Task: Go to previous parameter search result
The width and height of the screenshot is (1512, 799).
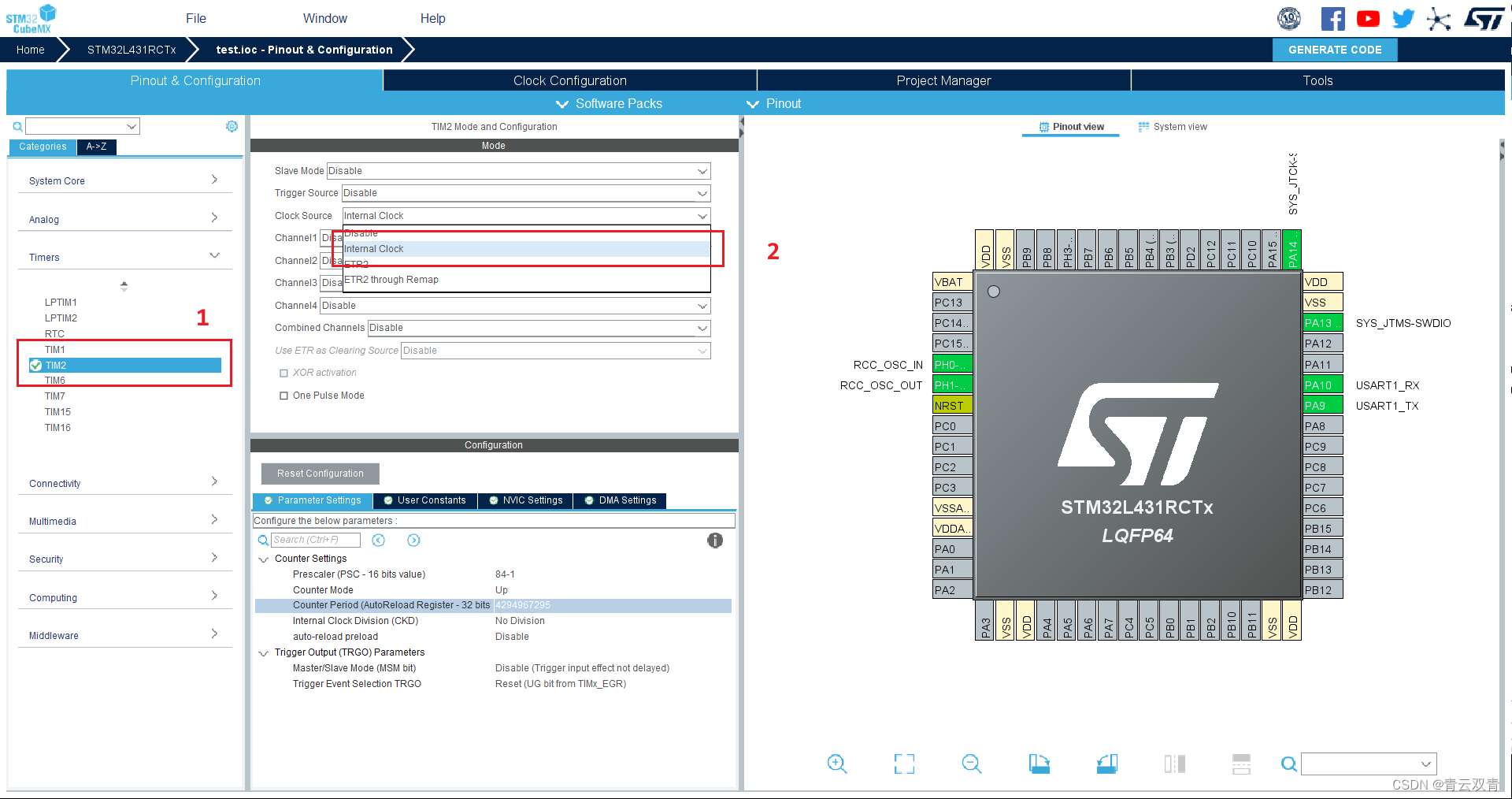Action: coord(378,540)
